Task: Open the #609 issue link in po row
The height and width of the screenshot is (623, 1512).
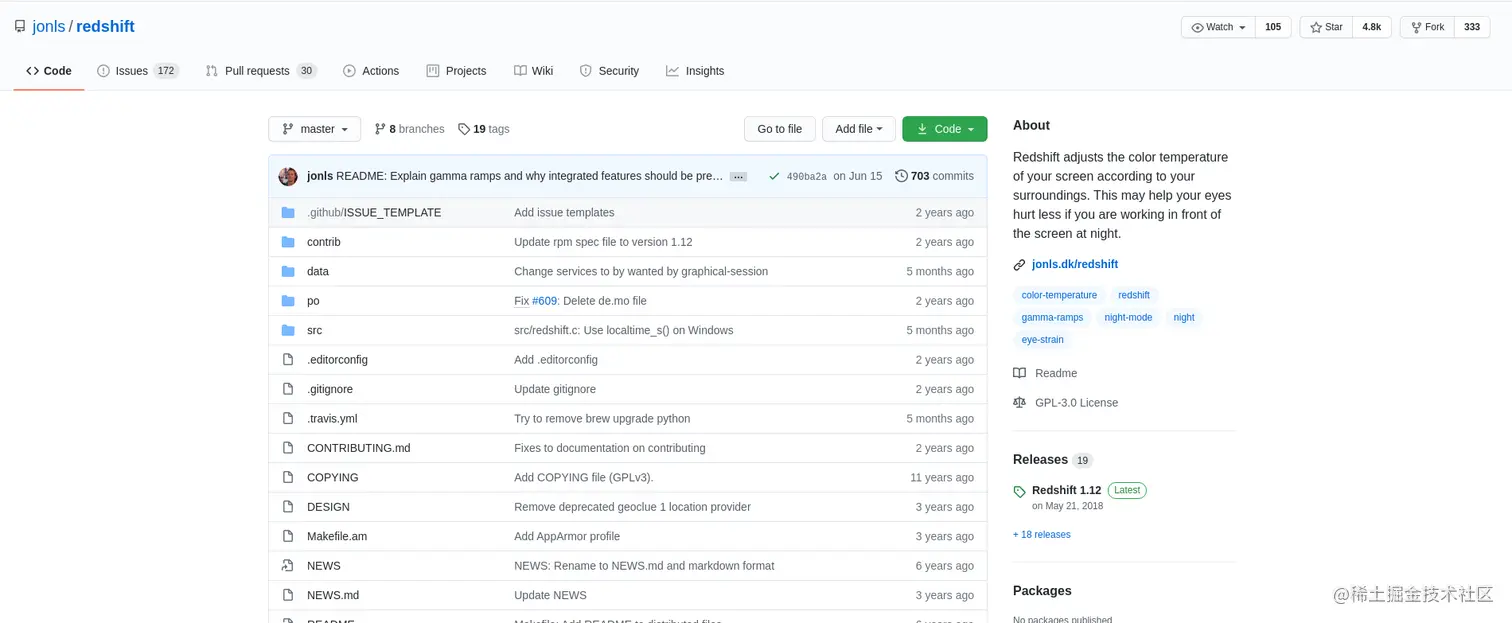Action: [x=545, y=301]
